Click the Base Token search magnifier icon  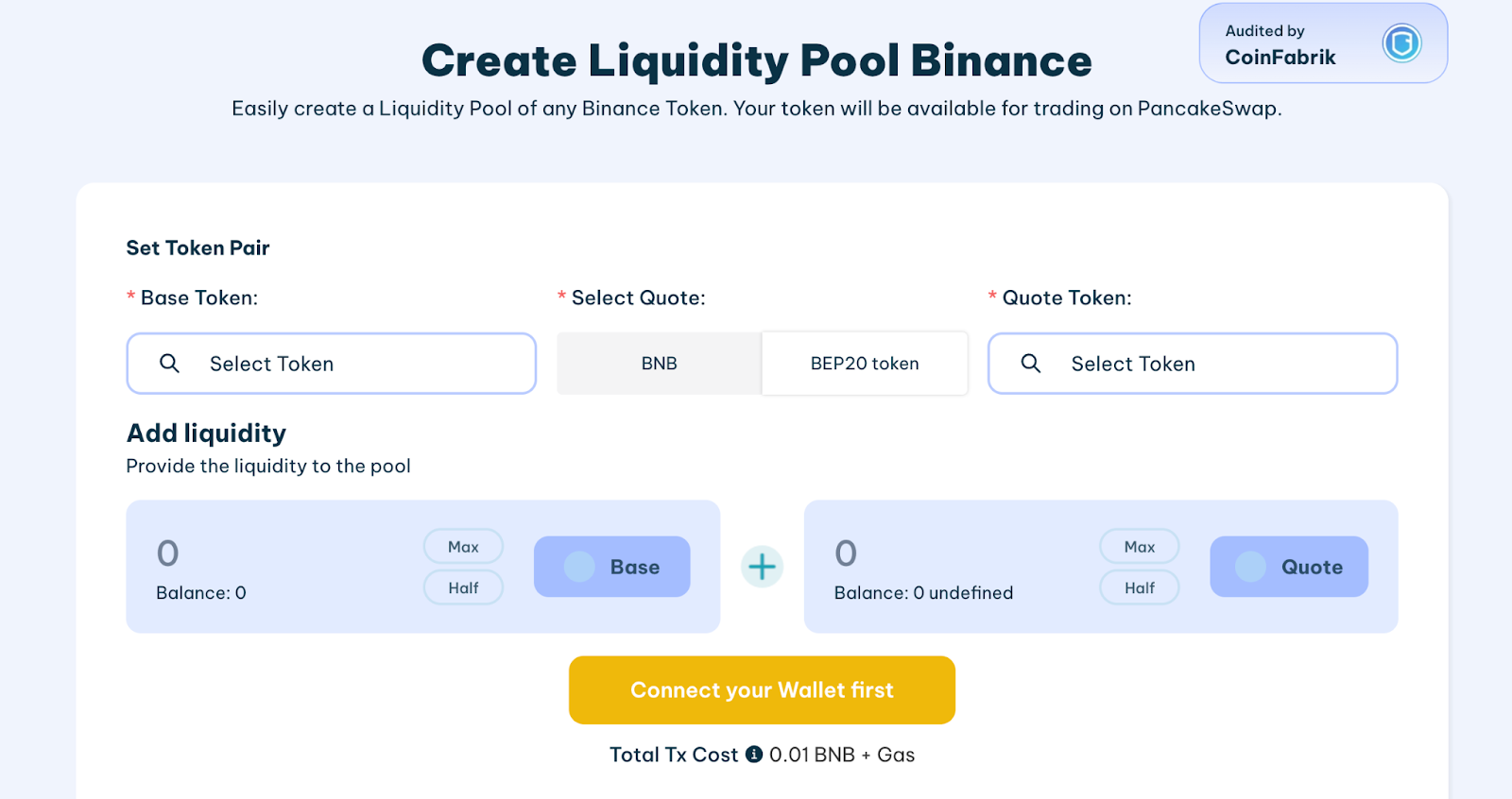[x=169, y=364]
